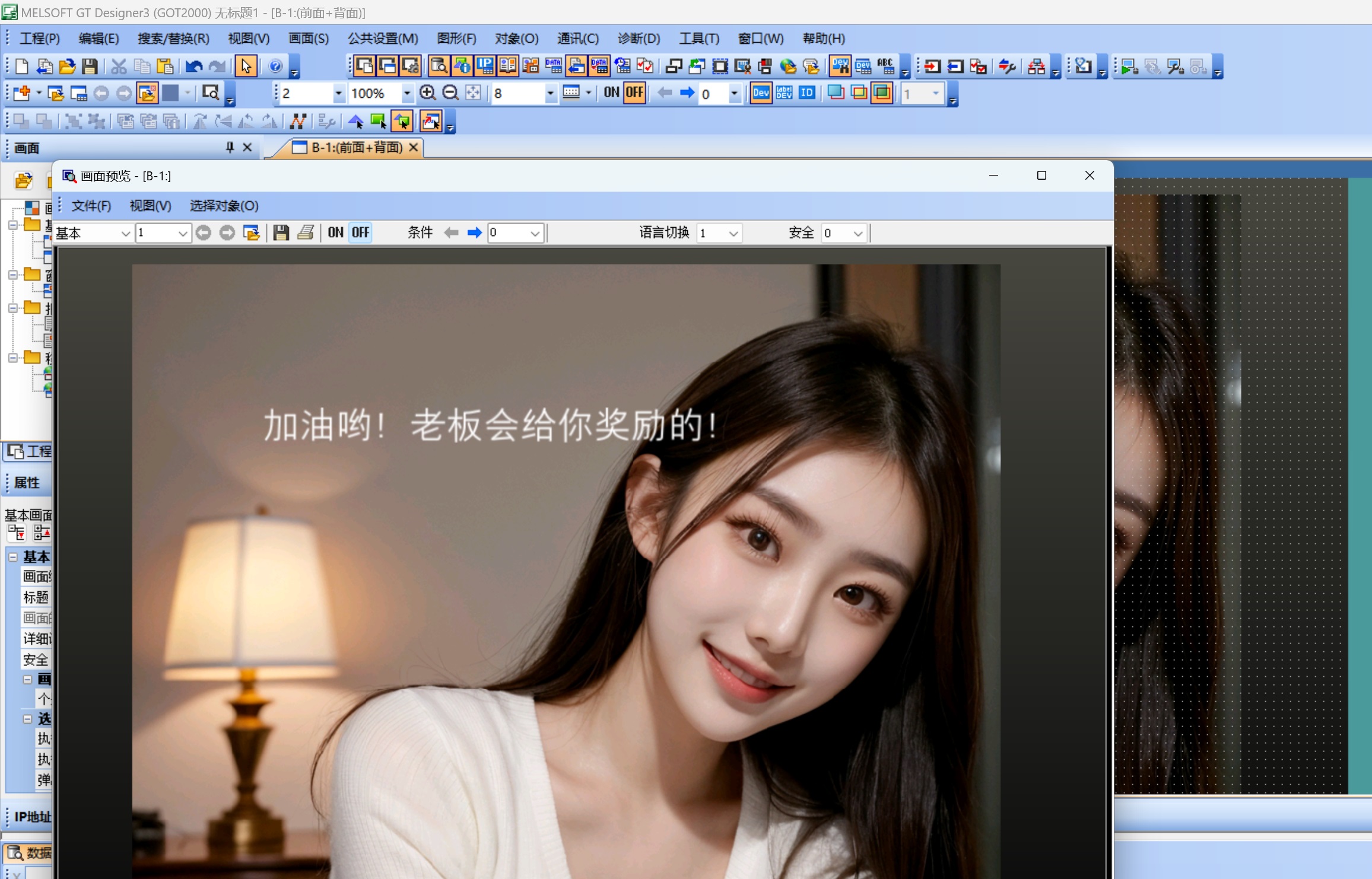
Task: Open the 选择对象(O) menu in preview window
Action: pyautogui.click(x=224, y=206)
